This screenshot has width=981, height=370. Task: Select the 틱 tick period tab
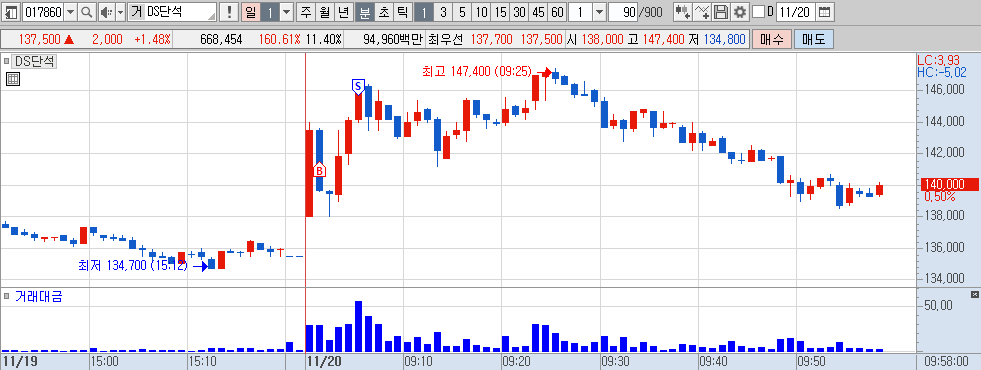pyautogui.click(x=403, y=12)
